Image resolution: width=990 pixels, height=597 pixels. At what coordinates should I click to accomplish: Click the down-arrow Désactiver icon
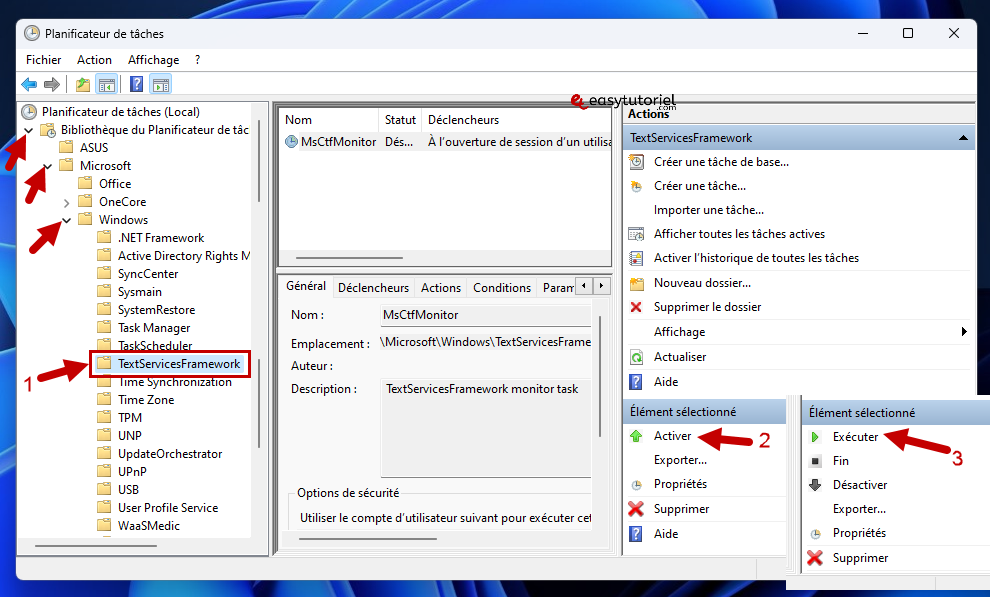click(x=815, y=485)
